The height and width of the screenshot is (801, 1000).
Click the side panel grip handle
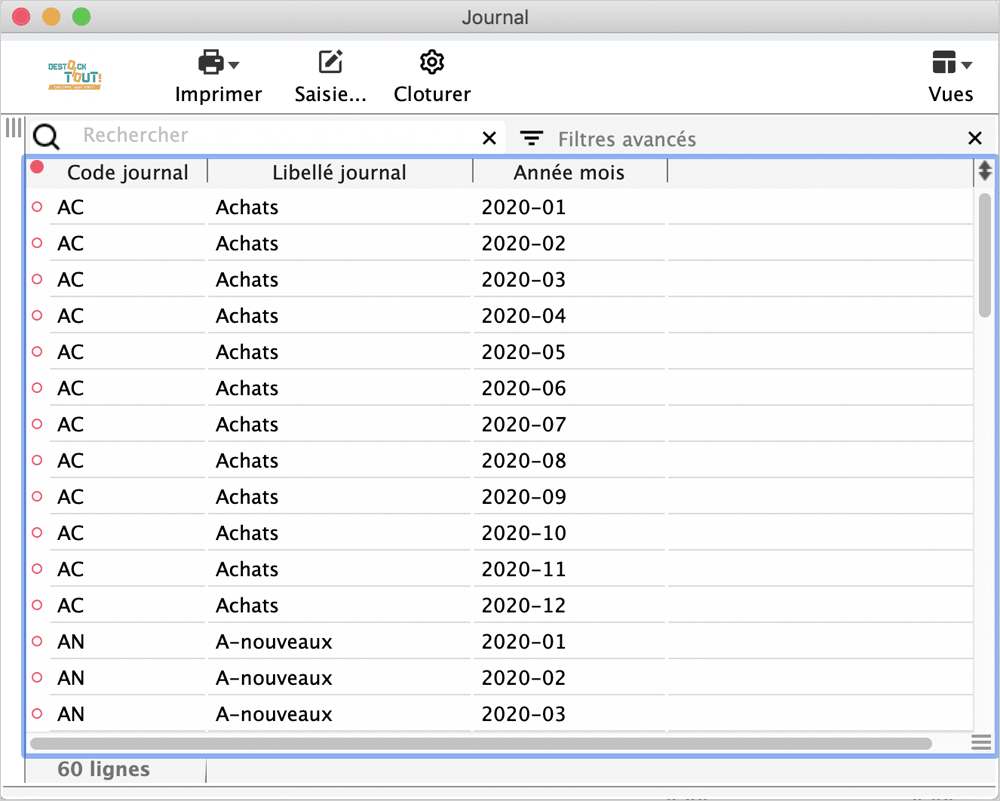(13, 128)
